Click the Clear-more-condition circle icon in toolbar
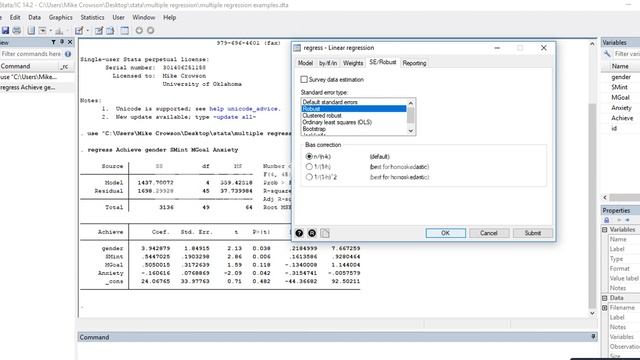 139,31
